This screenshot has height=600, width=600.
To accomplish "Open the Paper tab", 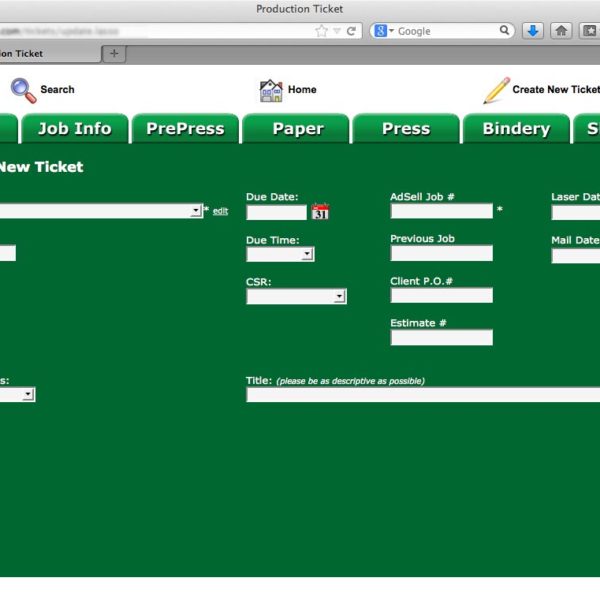I will tap(298, 129).
